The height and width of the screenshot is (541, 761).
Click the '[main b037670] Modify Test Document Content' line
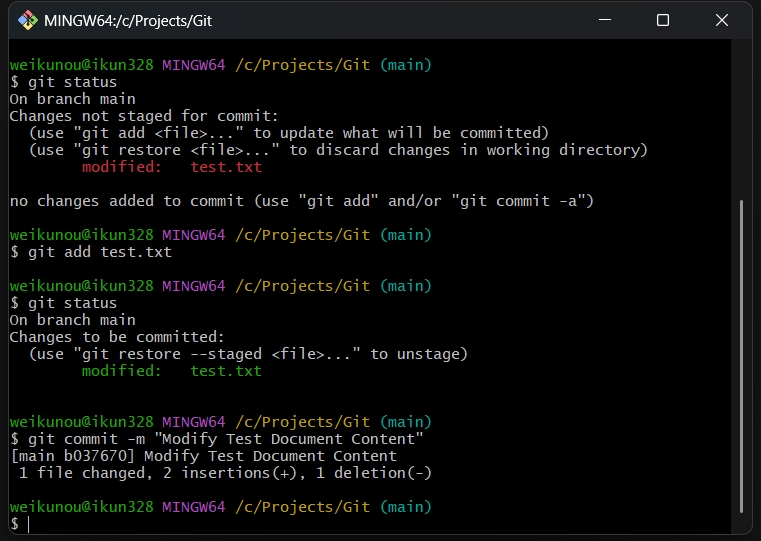[203, 456]
